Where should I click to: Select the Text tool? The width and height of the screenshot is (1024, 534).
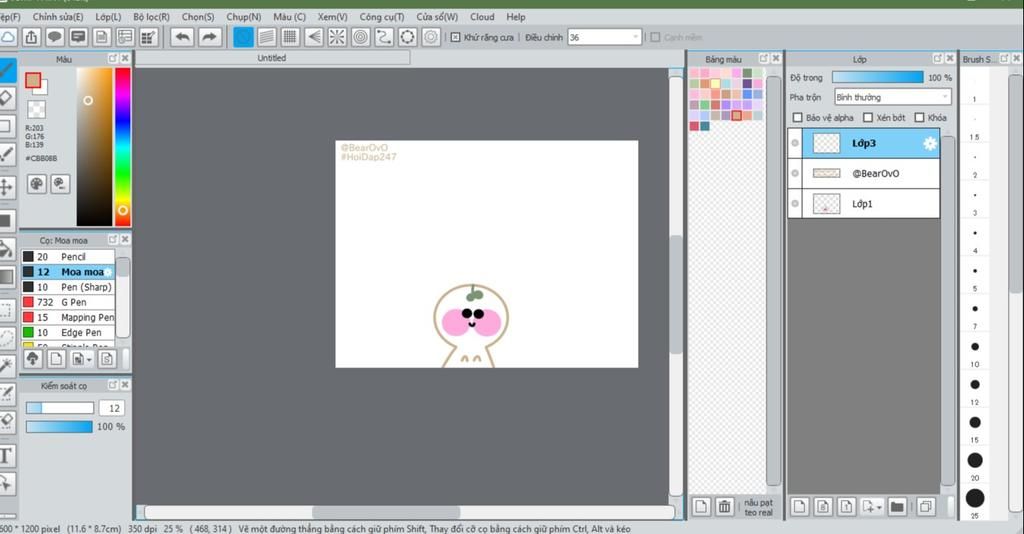(7, 456)
